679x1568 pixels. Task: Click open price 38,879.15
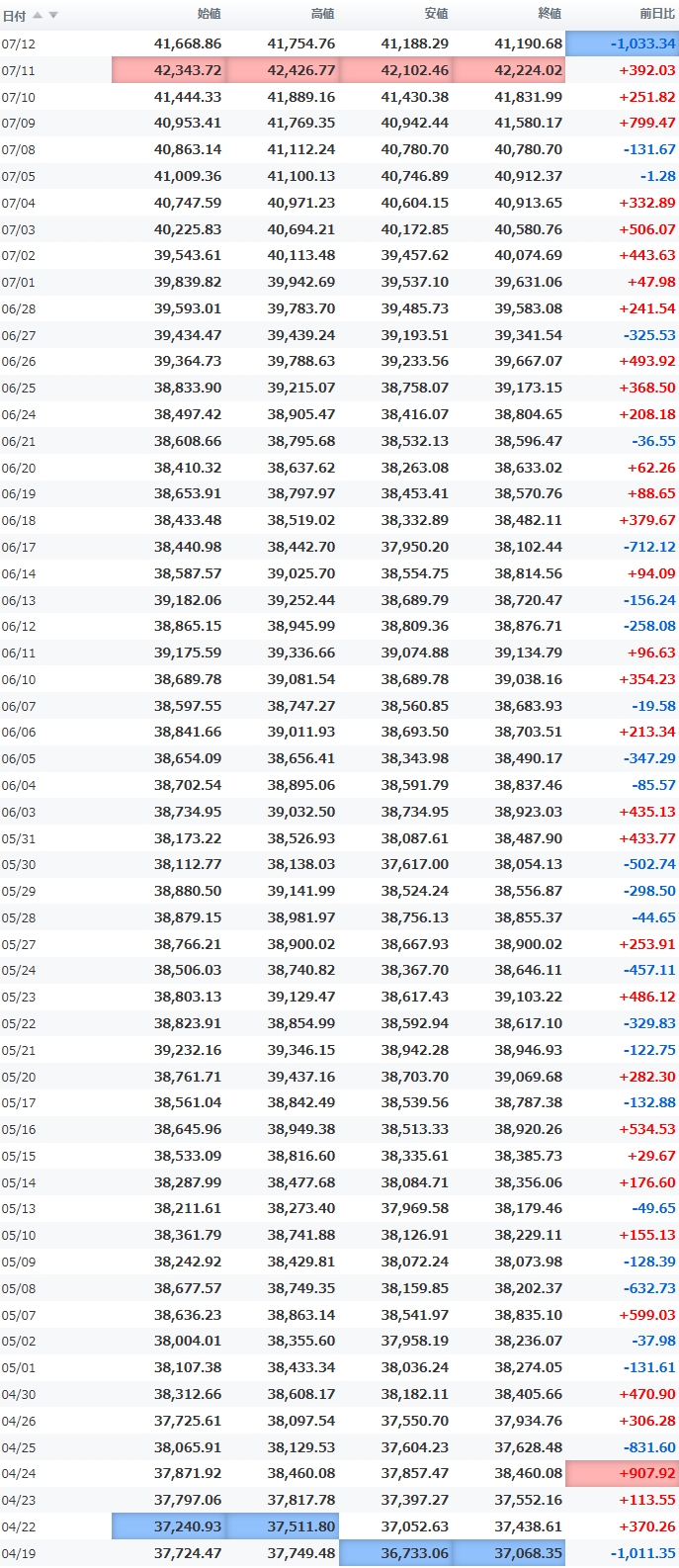click(x=188, y=917)
